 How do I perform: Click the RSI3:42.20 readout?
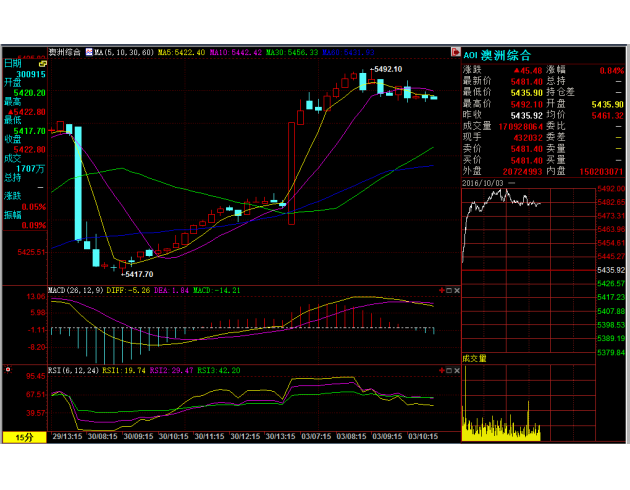click(219, 370)
